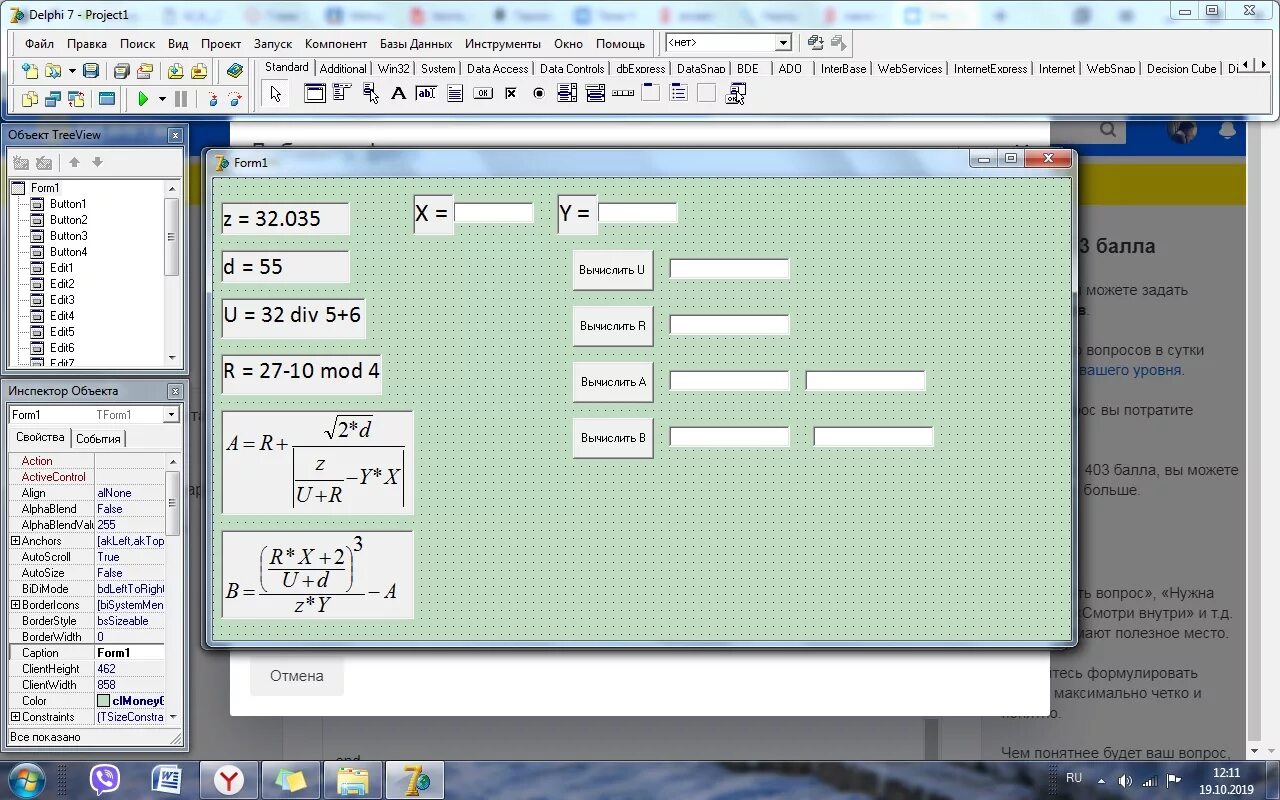The height and width of the screenshot is (800, 1280).
Task: Open Viber from the taskbar
Action: 105,780
